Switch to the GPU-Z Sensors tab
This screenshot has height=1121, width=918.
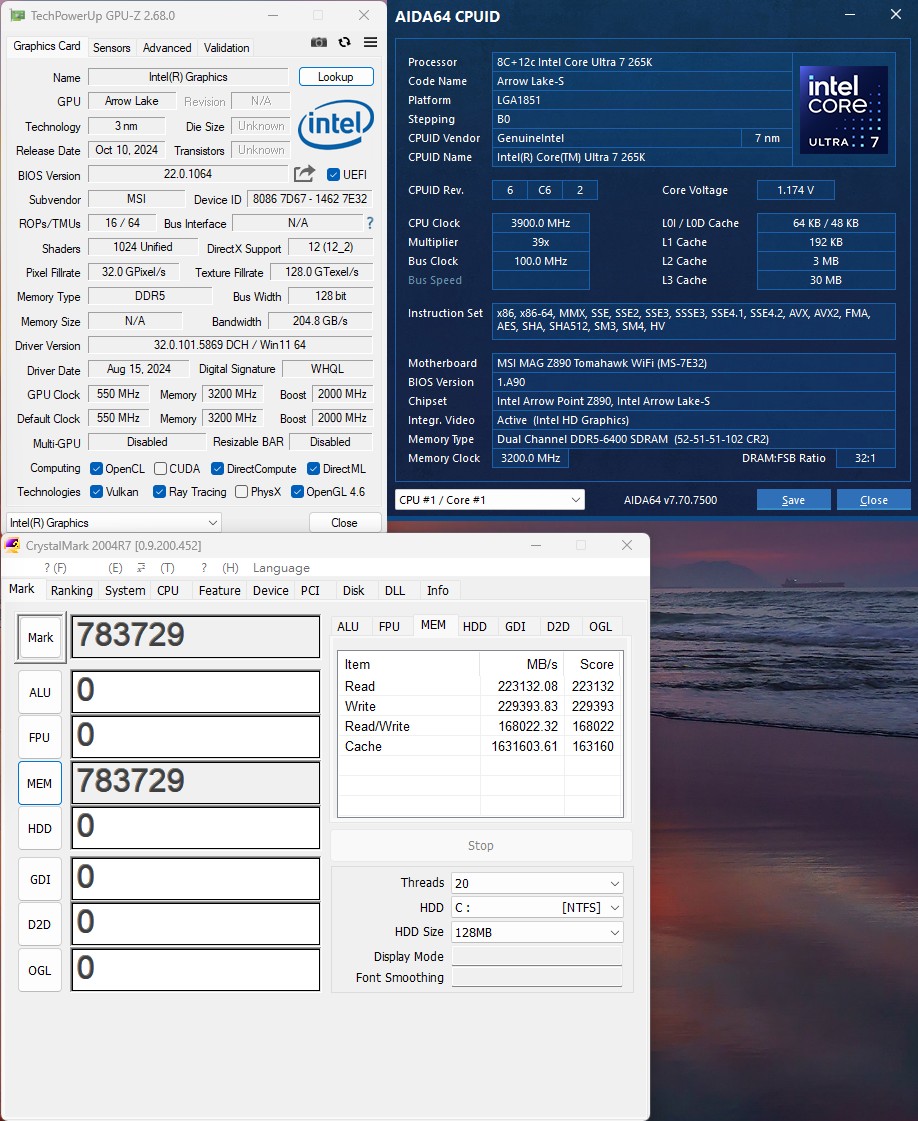[x=112, y=48]
